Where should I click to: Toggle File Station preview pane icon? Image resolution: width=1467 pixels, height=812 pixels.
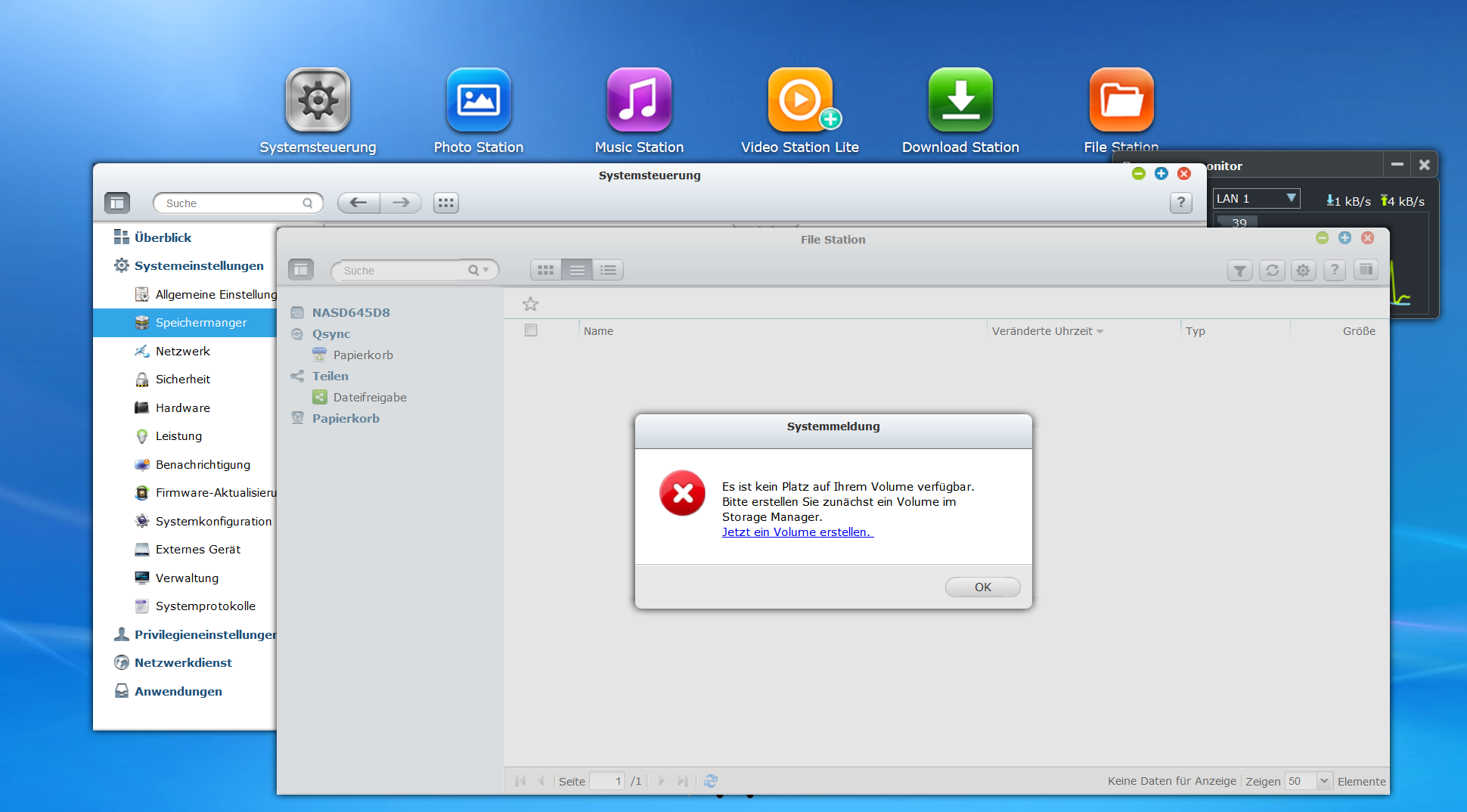click(1366, 270)
